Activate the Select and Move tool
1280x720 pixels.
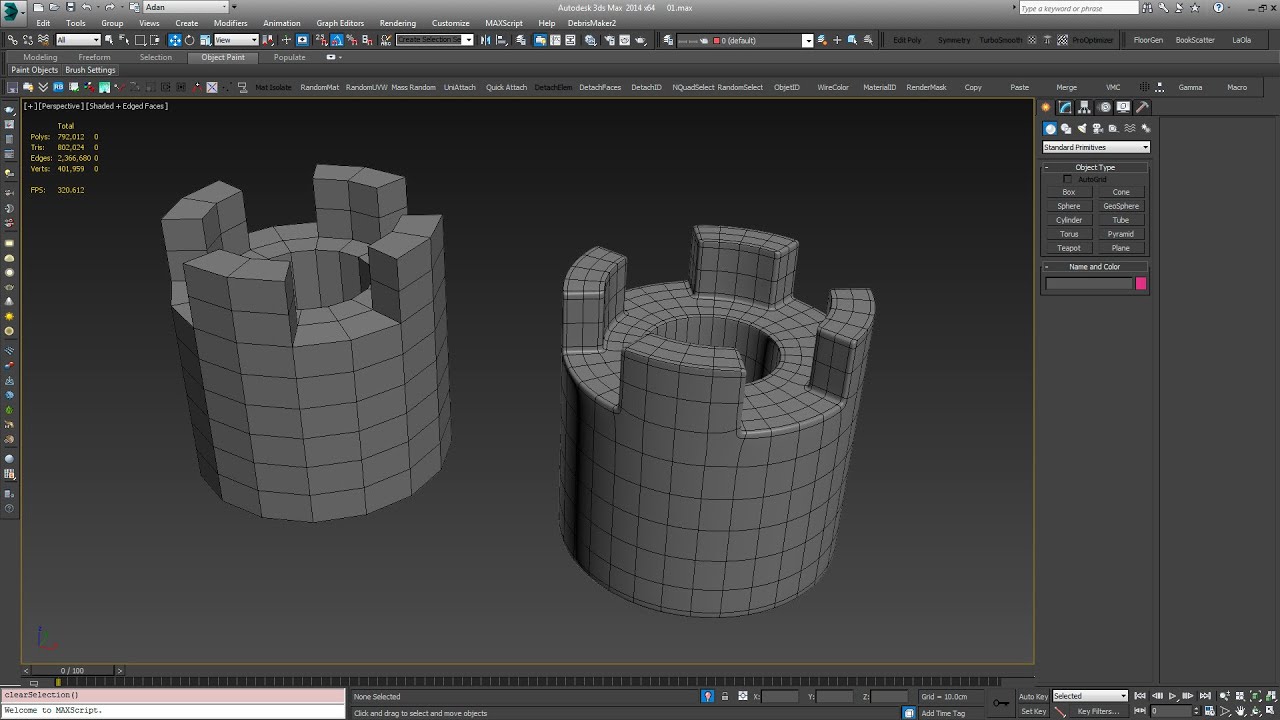pos(175,40)
